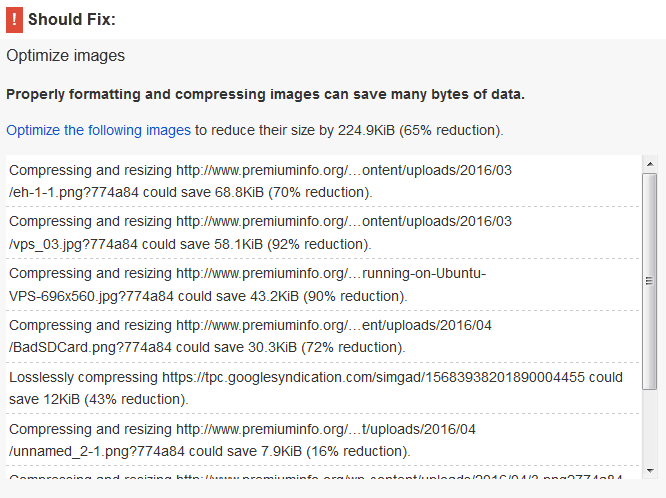This screenshot has width=666, height=498.
Task: Click the '224.9KiB (65% reduction)' summary text
Action: pos(420,130)
